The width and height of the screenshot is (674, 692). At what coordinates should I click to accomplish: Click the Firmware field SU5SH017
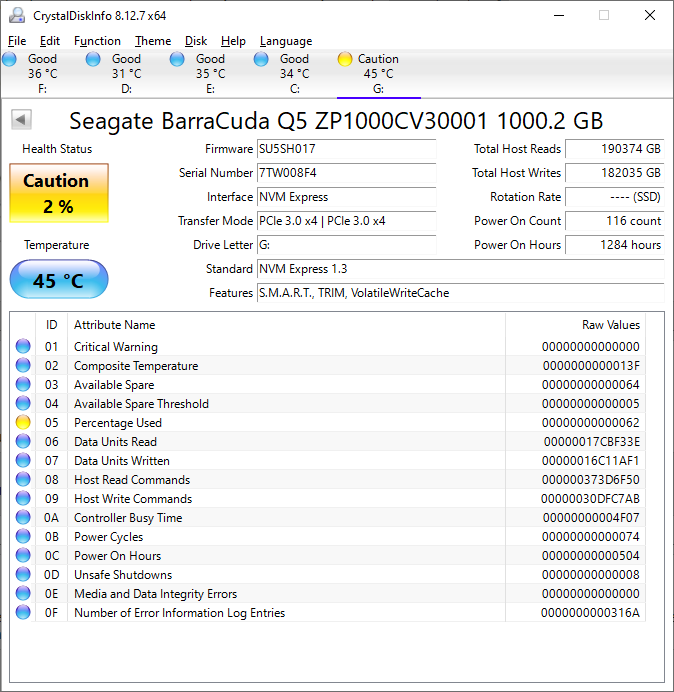[x=346, y=149]
